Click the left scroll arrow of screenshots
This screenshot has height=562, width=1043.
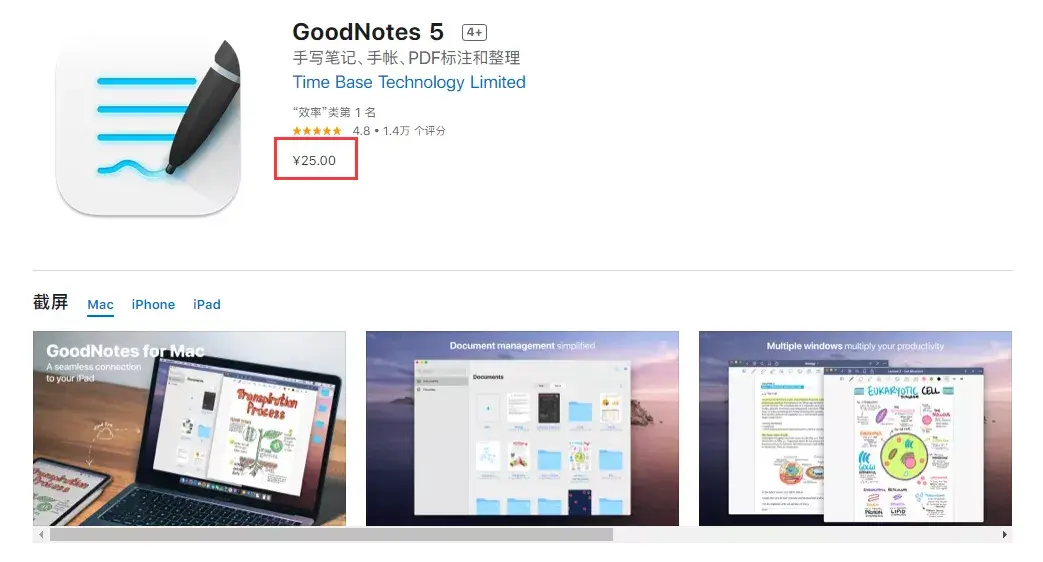(41, 534)
